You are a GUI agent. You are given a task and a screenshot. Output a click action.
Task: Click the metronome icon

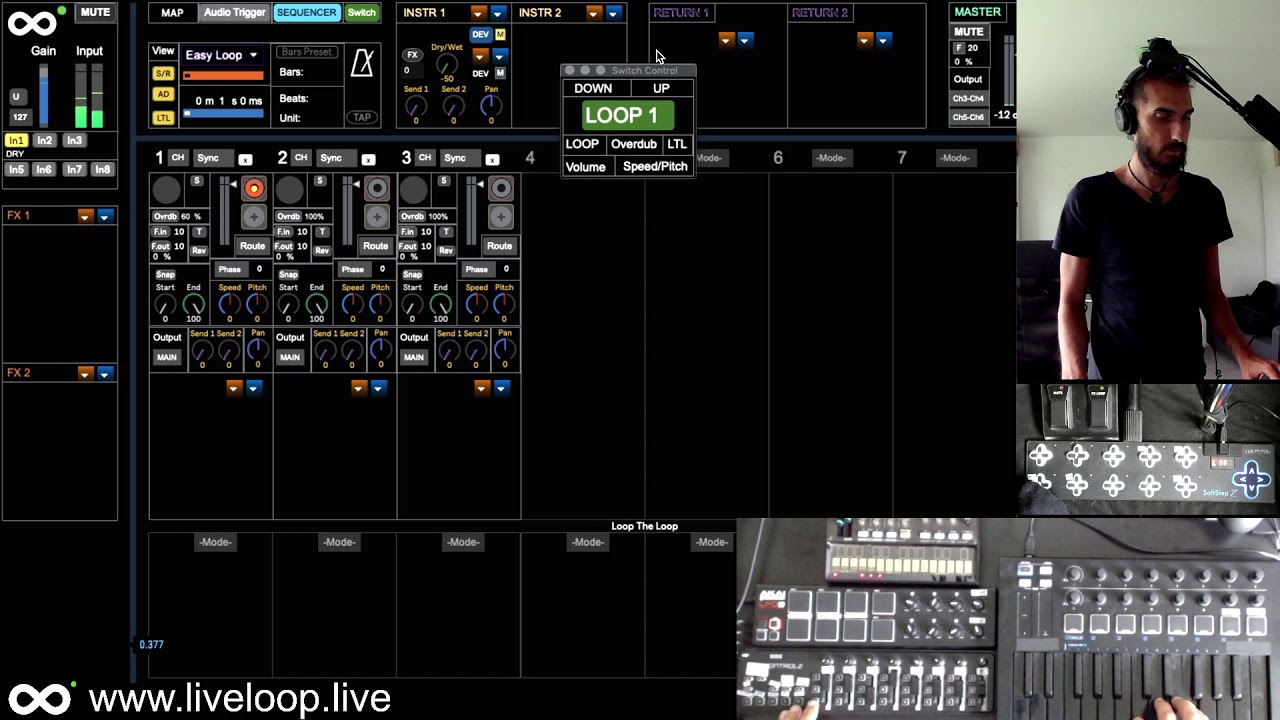(x=362, y=63)
